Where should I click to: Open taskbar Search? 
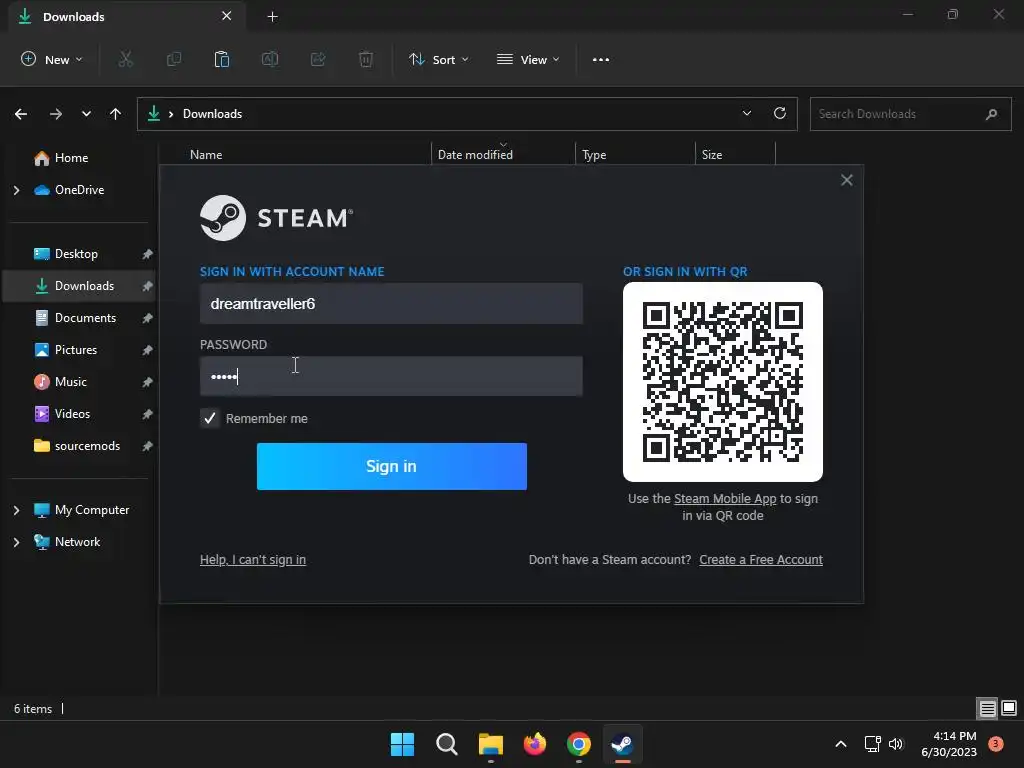pos(447,744)
